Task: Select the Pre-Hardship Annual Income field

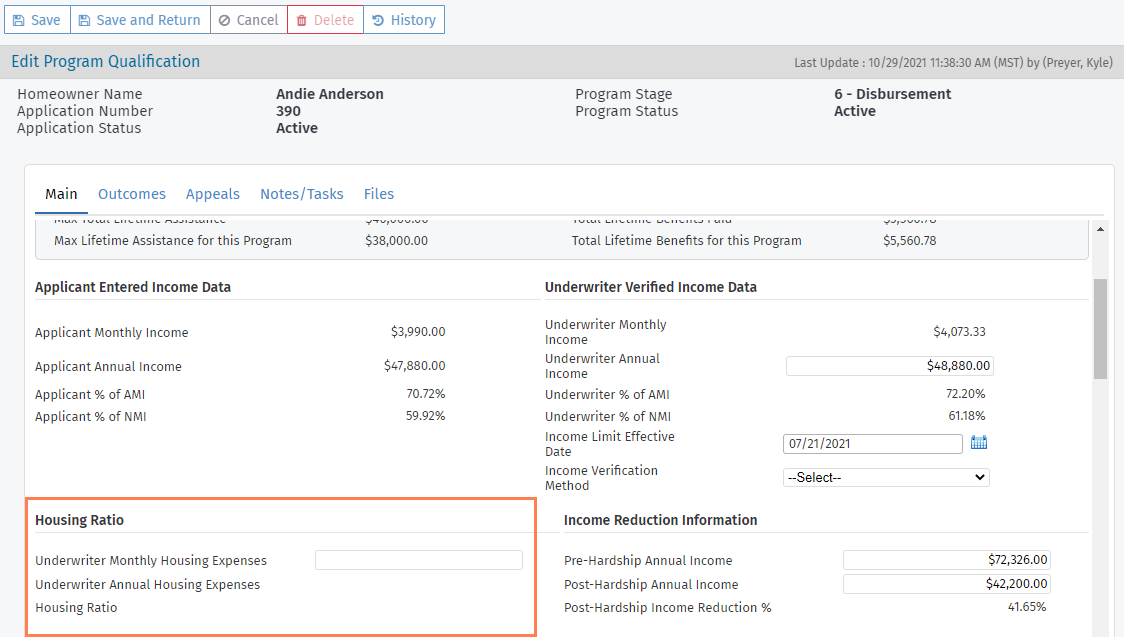Action: point(946,560)
